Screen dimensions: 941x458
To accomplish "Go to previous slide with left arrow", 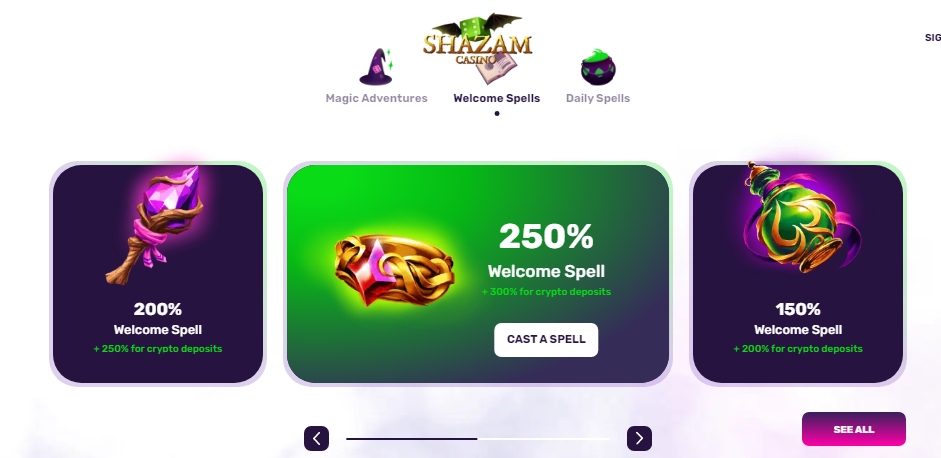I will [x=316, y=439].
